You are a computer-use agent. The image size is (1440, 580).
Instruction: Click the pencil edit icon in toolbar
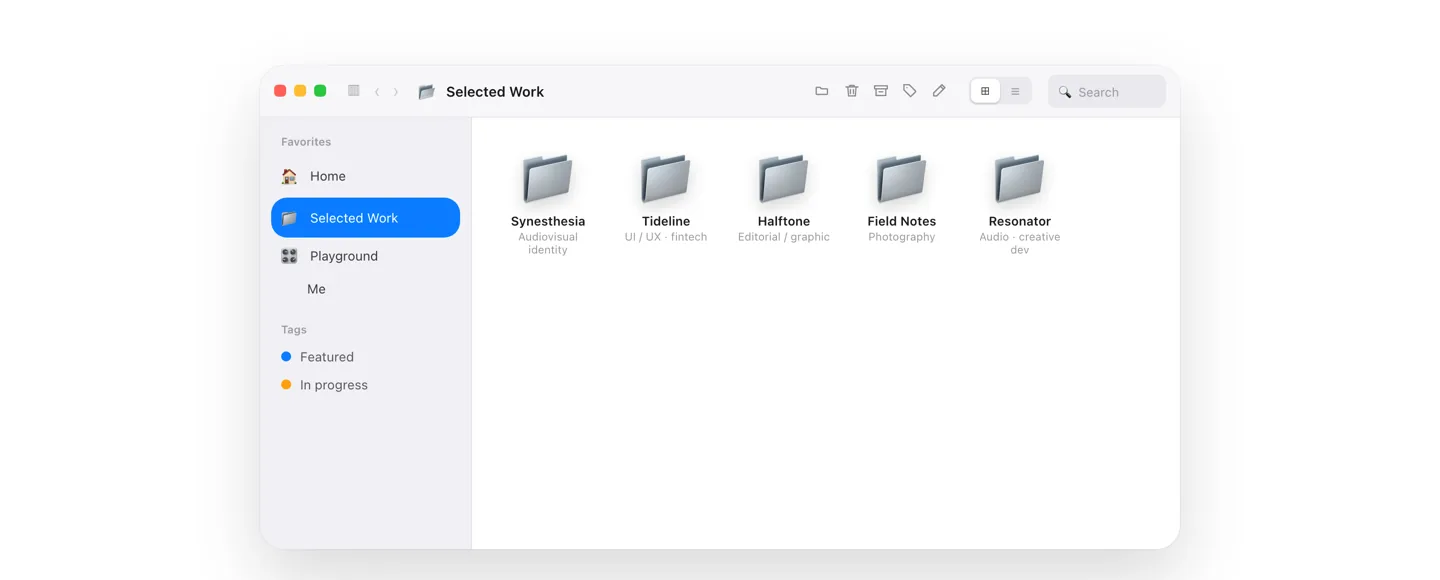[939, 91]
